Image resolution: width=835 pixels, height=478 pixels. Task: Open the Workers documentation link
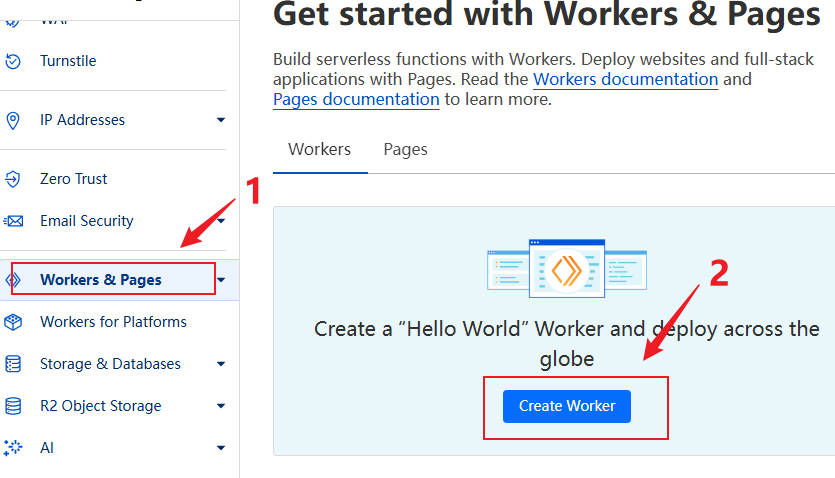(x=626, y=79)
